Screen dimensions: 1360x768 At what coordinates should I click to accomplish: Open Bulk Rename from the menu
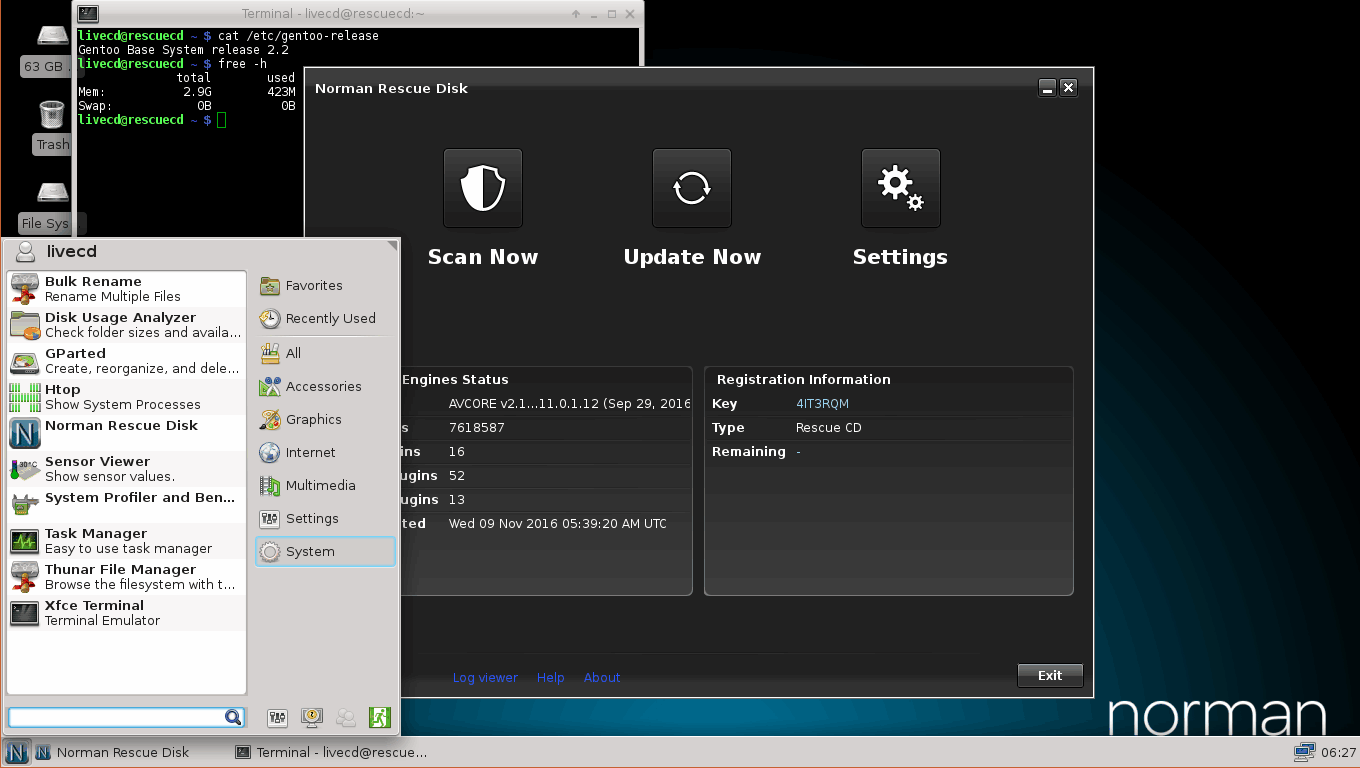tap(126, 289)
